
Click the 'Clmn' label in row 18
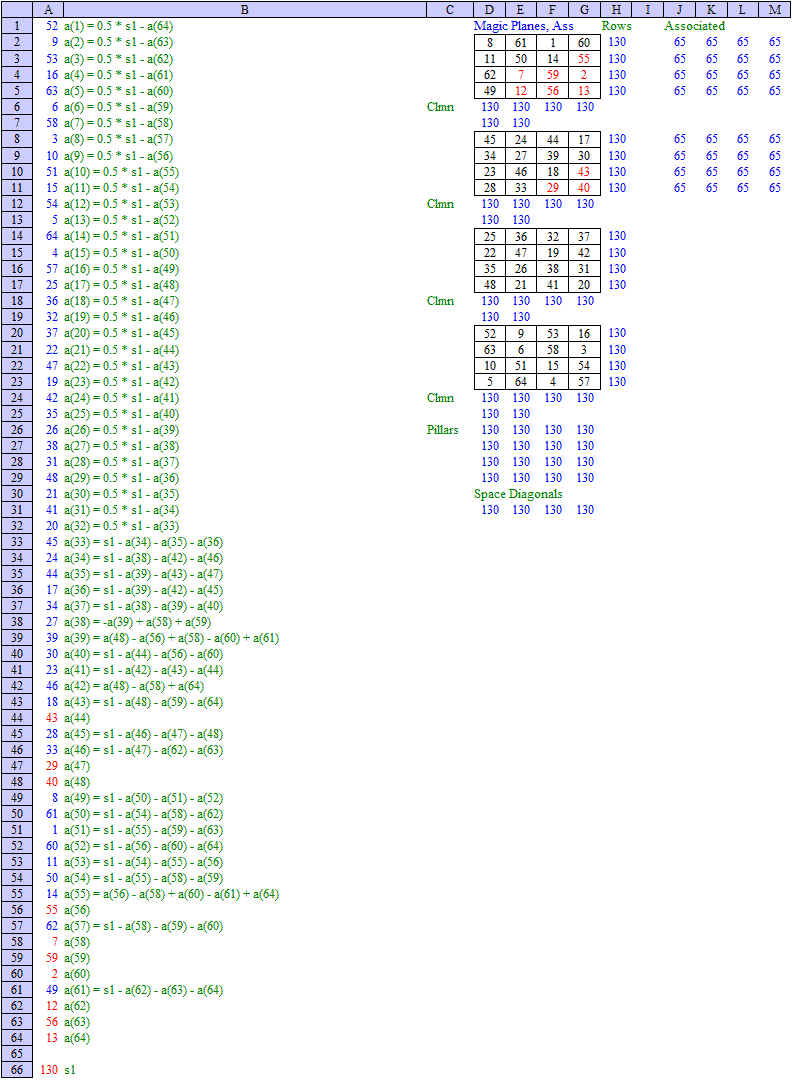[x=440, y=301]
